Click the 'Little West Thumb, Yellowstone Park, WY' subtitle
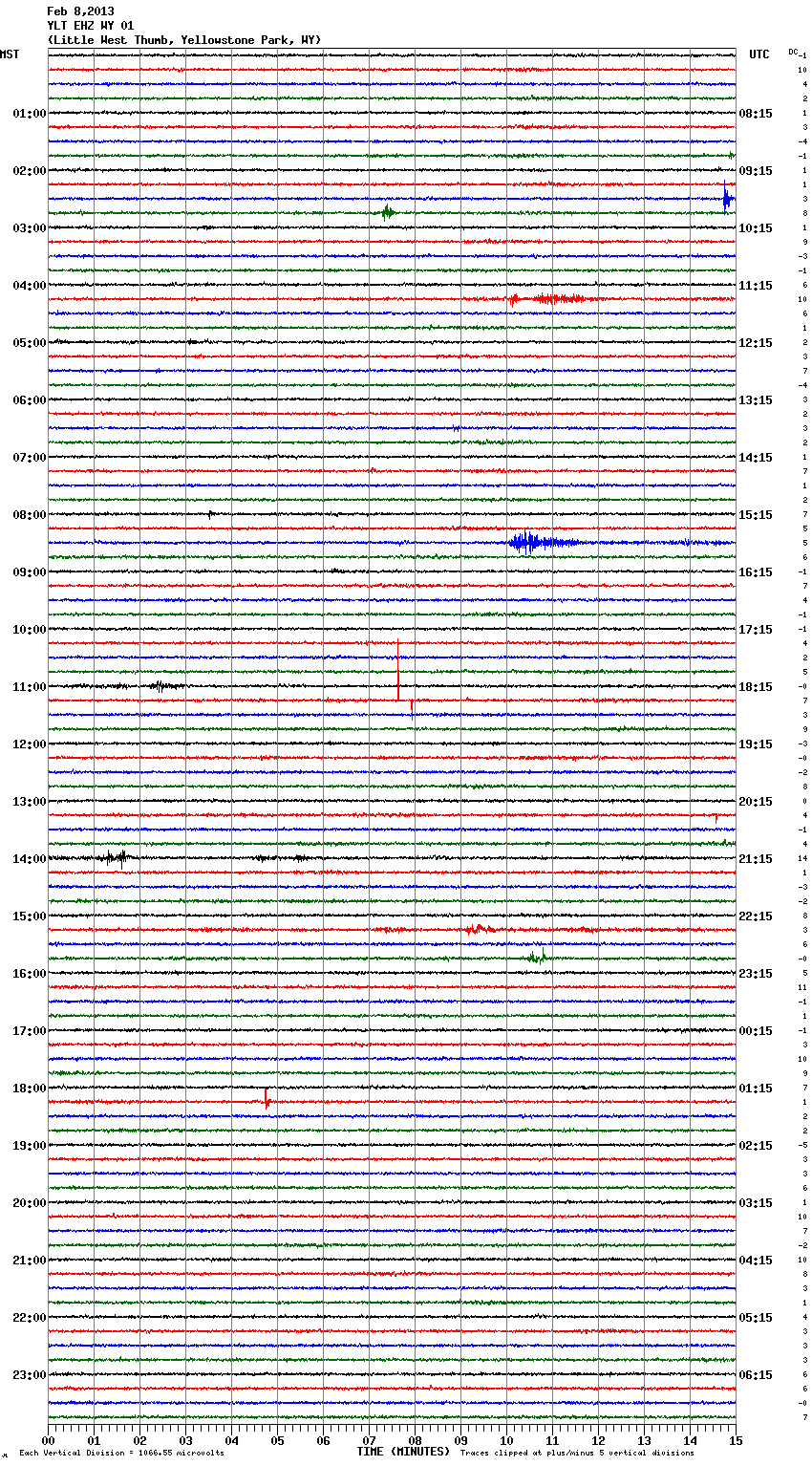 click(x=184, y=40)
